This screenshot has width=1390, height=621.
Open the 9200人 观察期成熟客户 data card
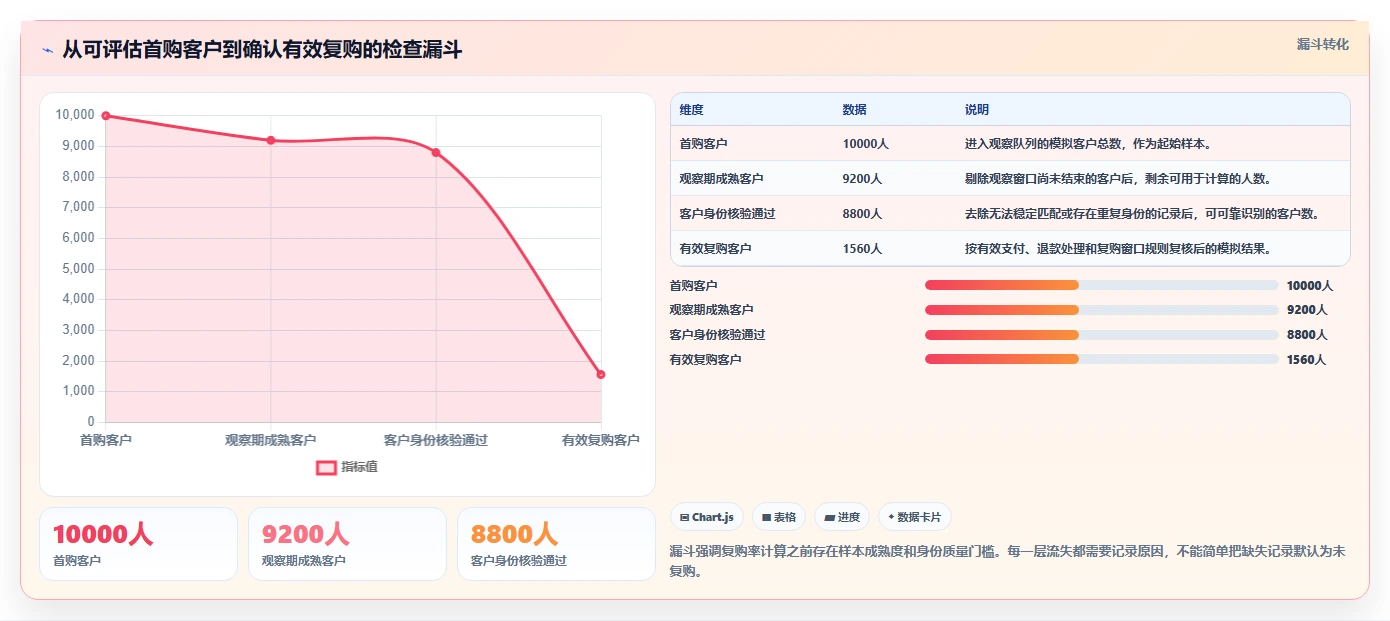coord(347,544)
